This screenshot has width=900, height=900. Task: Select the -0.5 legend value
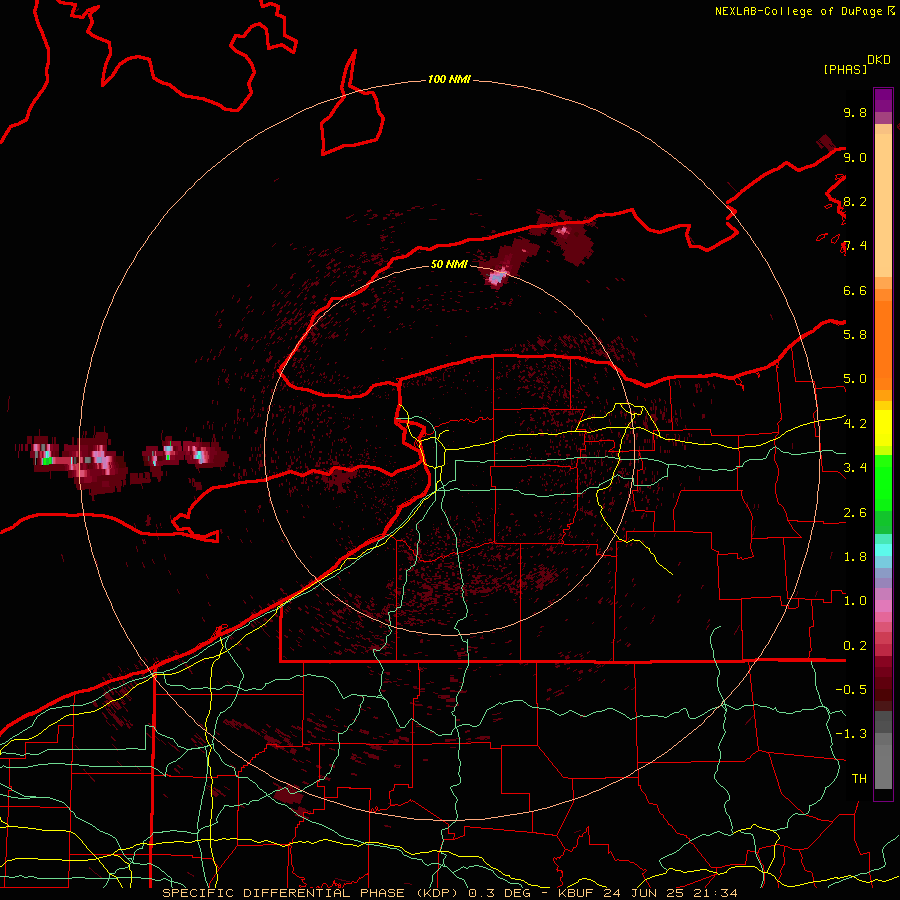pyautogui.click(x=851, y=689)
